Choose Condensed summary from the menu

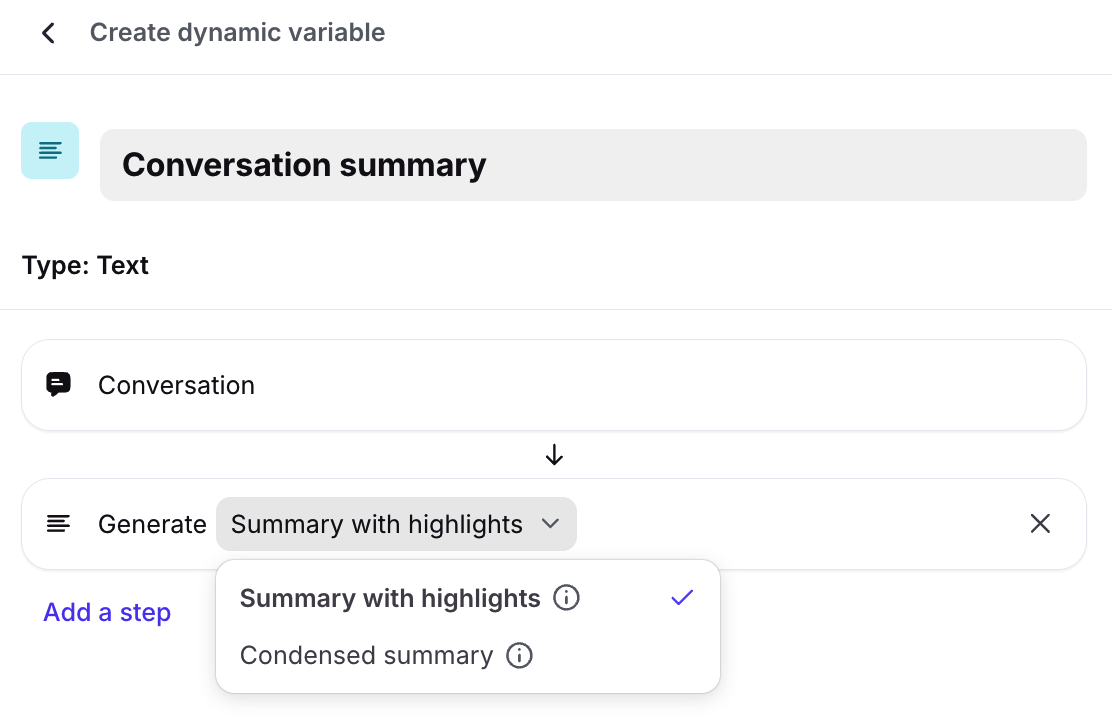click(366, 656)
